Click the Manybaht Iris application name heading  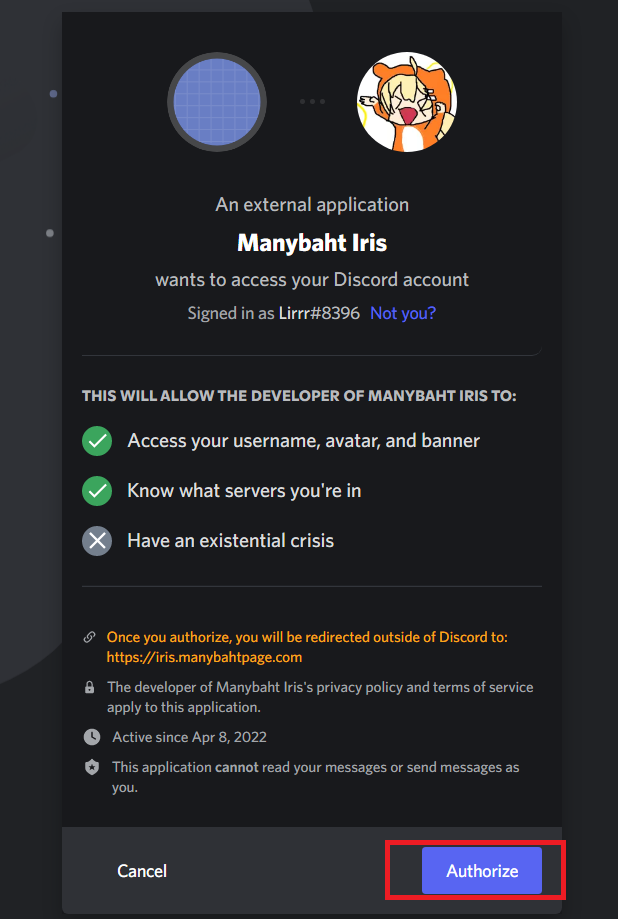pos(312,243)
